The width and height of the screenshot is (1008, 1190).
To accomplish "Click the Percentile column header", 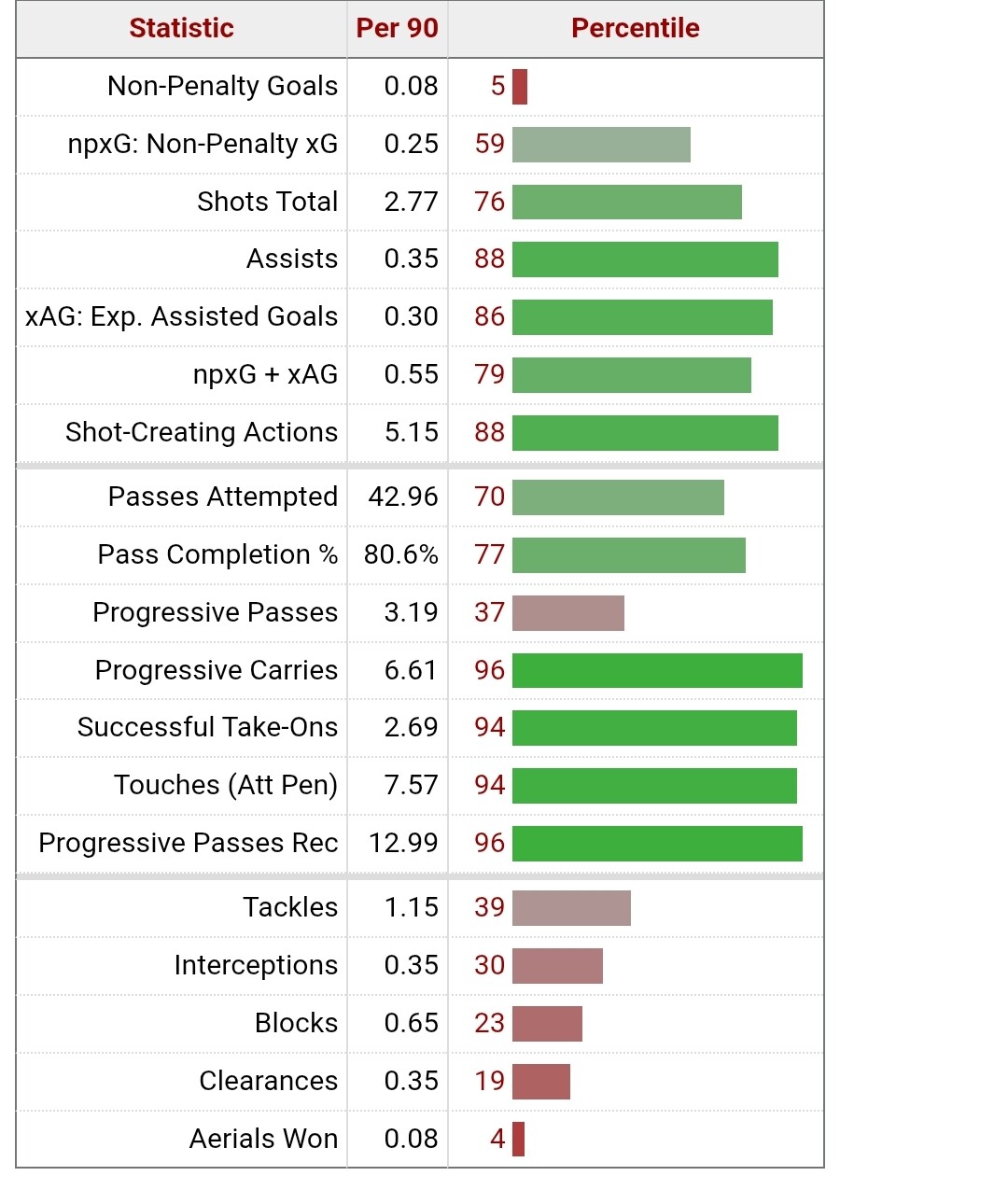I will click(x=635, y=28).
